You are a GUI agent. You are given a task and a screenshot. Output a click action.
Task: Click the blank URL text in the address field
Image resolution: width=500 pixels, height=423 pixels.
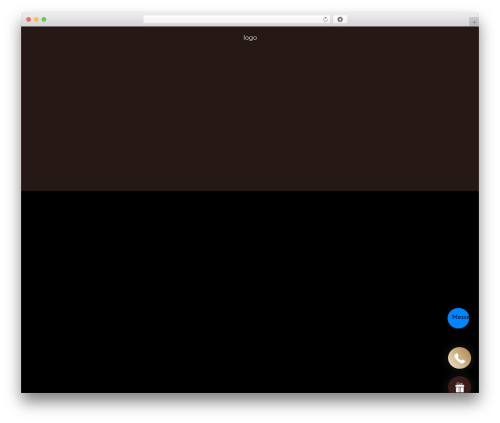[x=233, y=19]
